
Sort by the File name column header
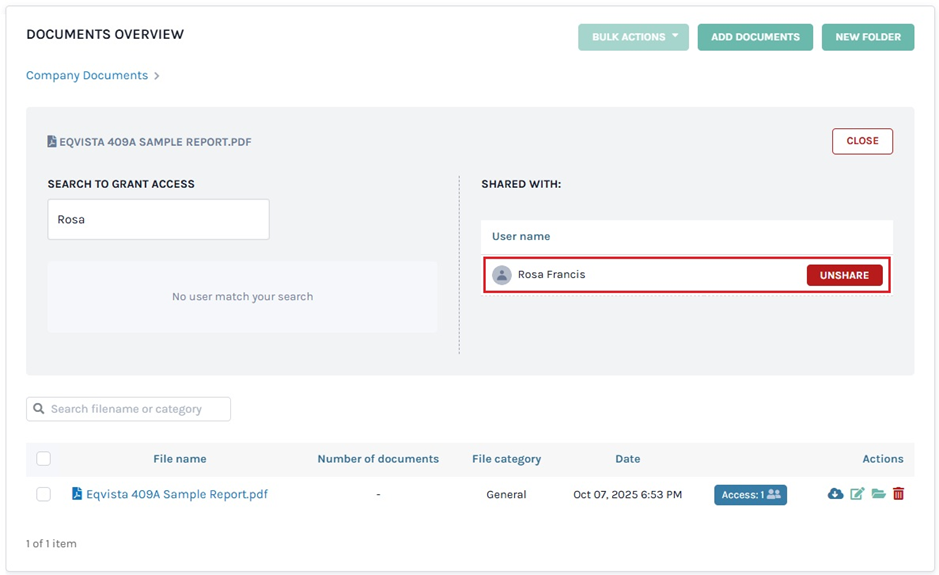coord(180,459)
